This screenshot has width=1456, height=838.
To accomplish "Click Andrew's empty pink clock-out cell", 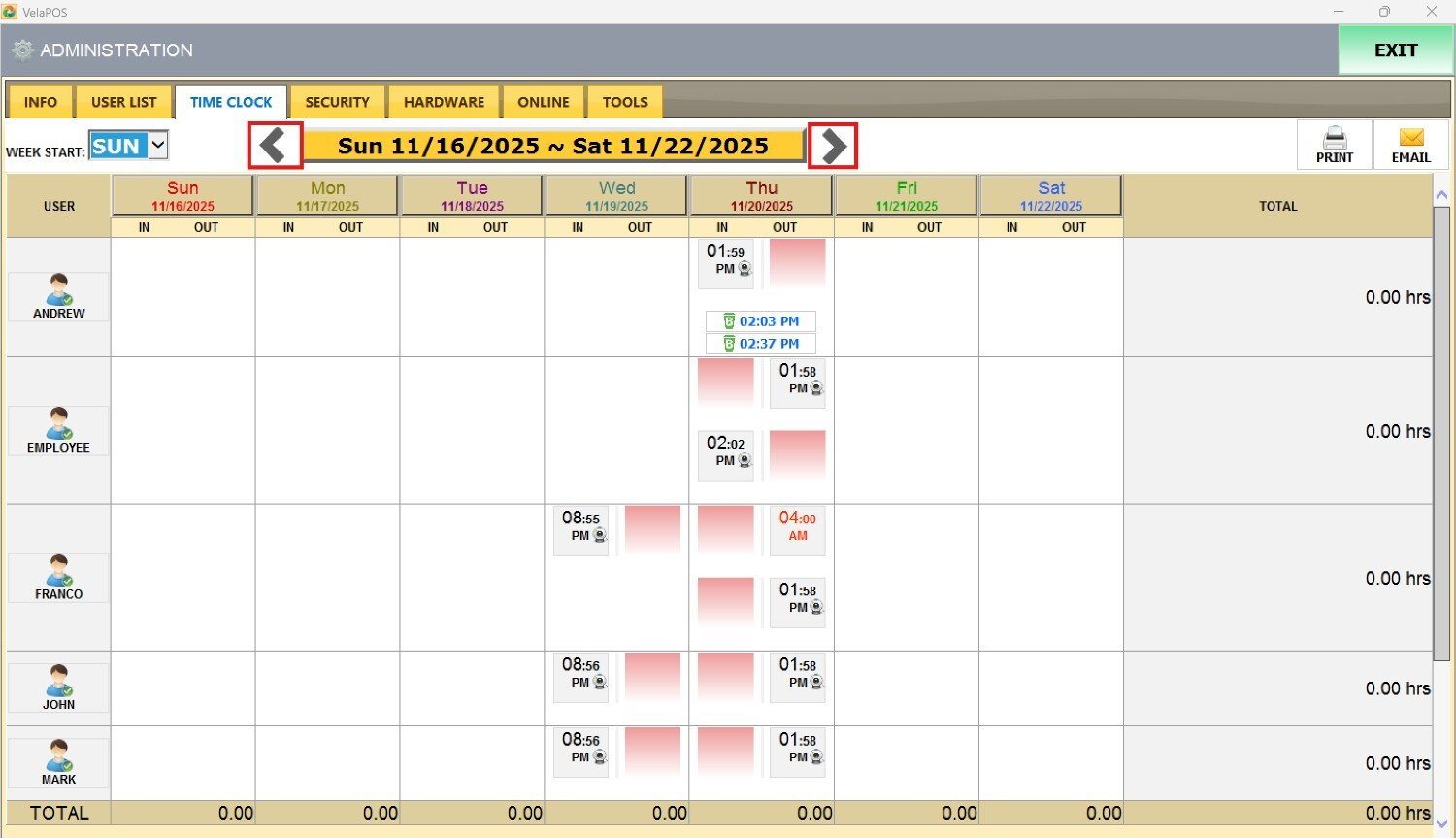I will coord(797,263).
